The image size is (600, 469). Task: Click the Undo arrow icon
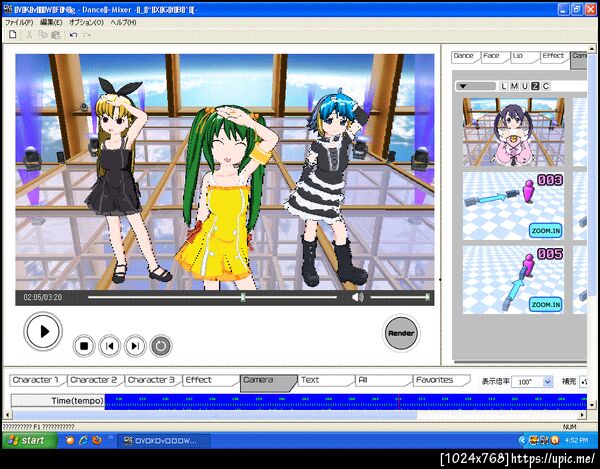point(73,35)
